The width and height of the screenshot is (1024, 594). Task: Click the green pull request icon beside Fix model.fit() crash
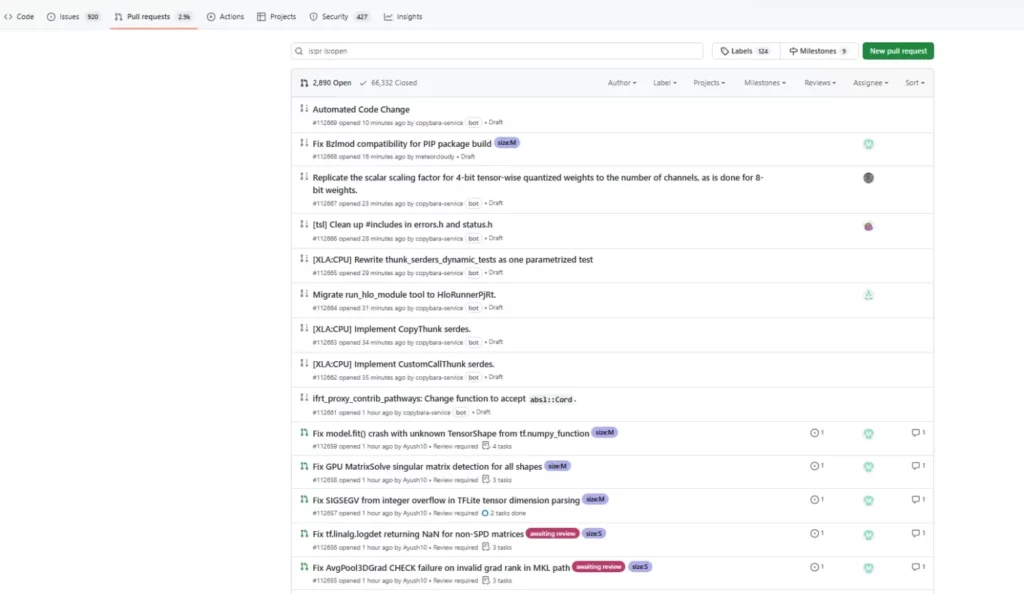click(x=302, y=432)
